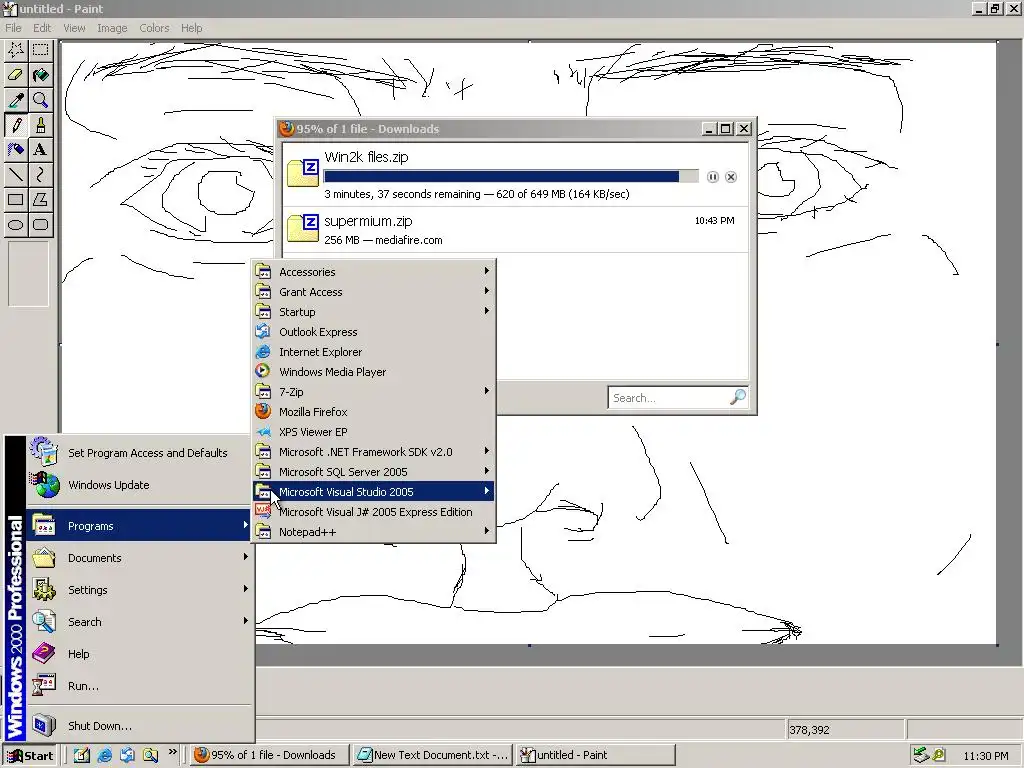Choose the Eraser tool in Paint
The height and width of the screenshot is (768, 1024).
16,75
